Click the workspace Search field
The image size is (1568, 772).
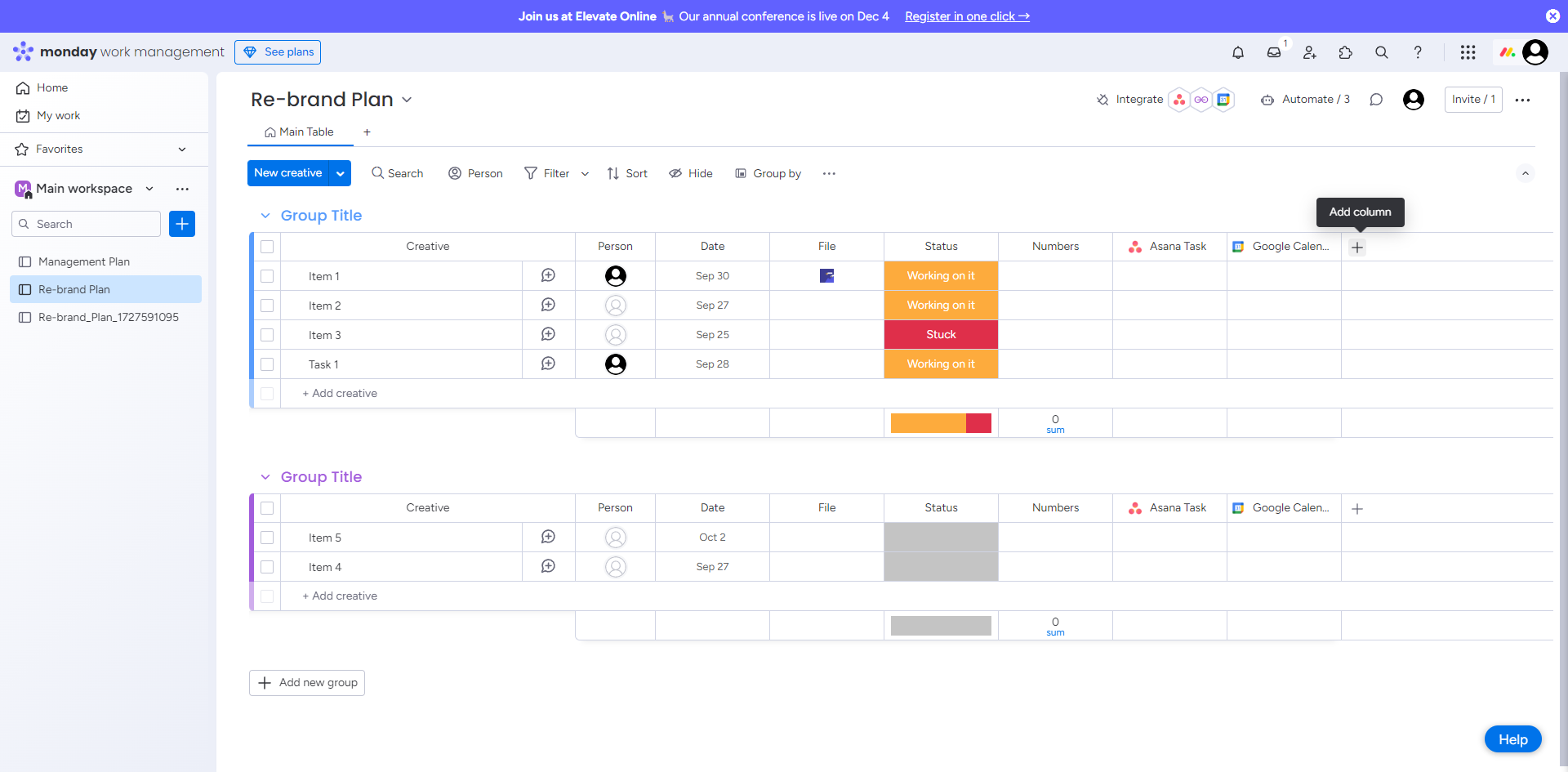[x=86, y=223]
